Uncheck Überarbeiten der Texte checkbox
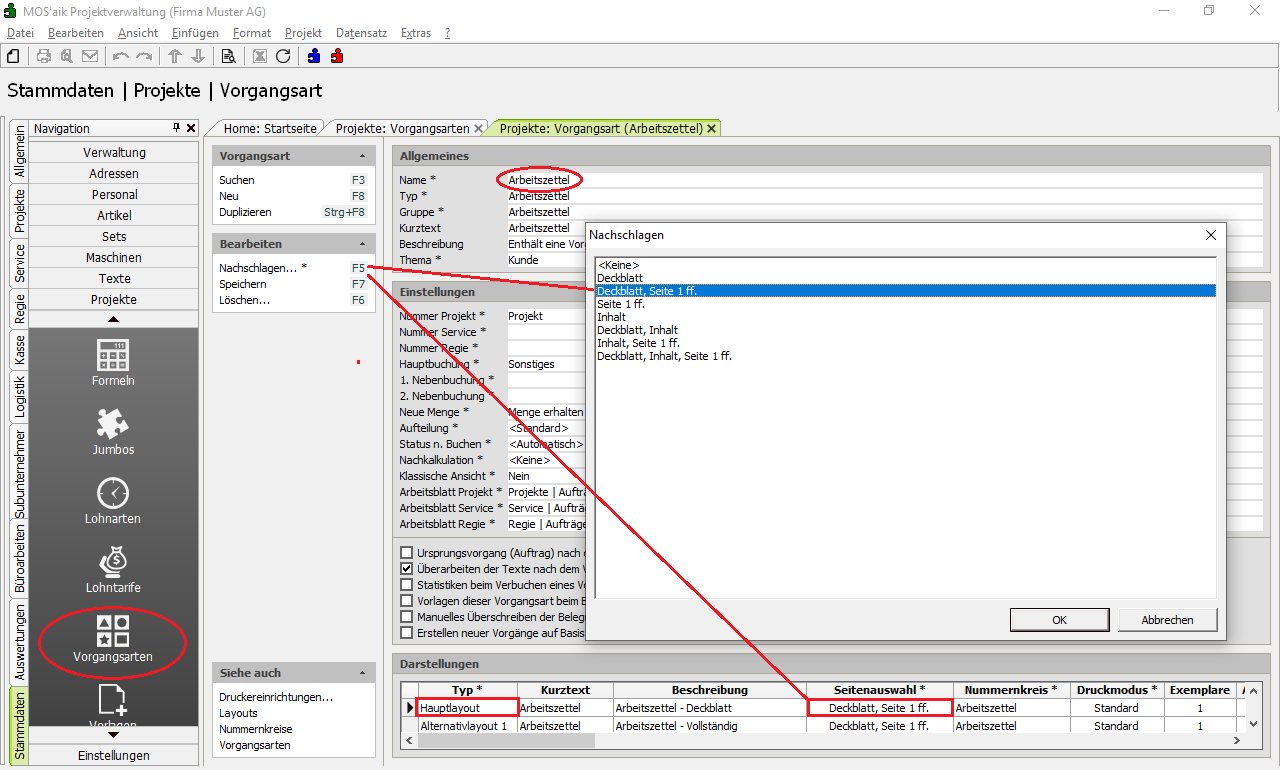 coord(407,569)
